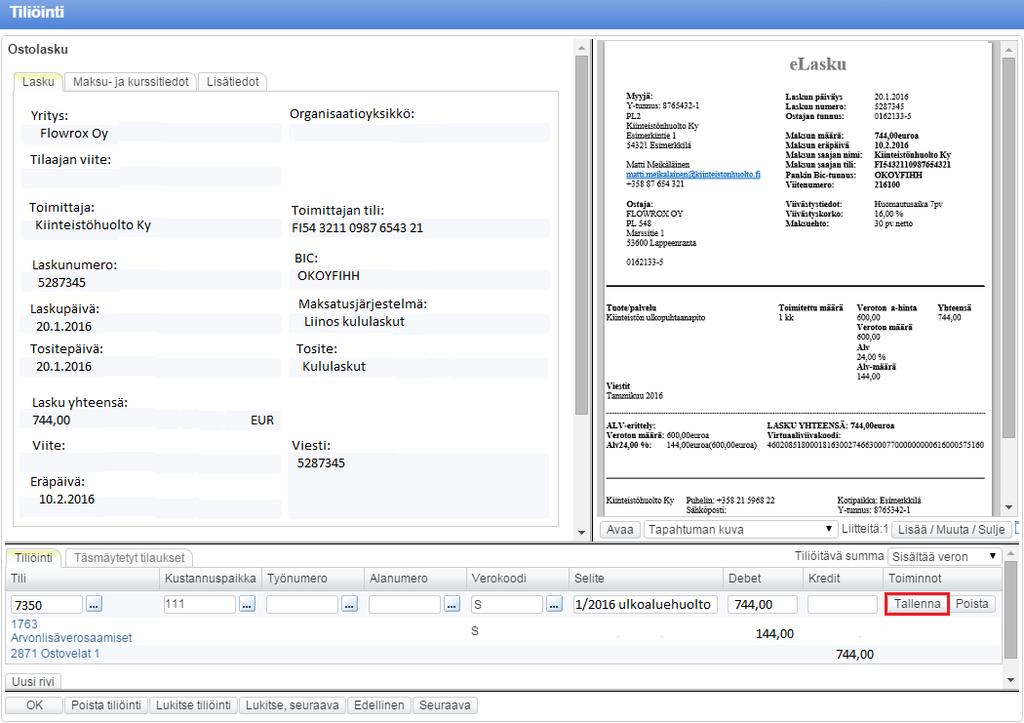
Task: Click Avaa to open image
Action: (620, 529)
